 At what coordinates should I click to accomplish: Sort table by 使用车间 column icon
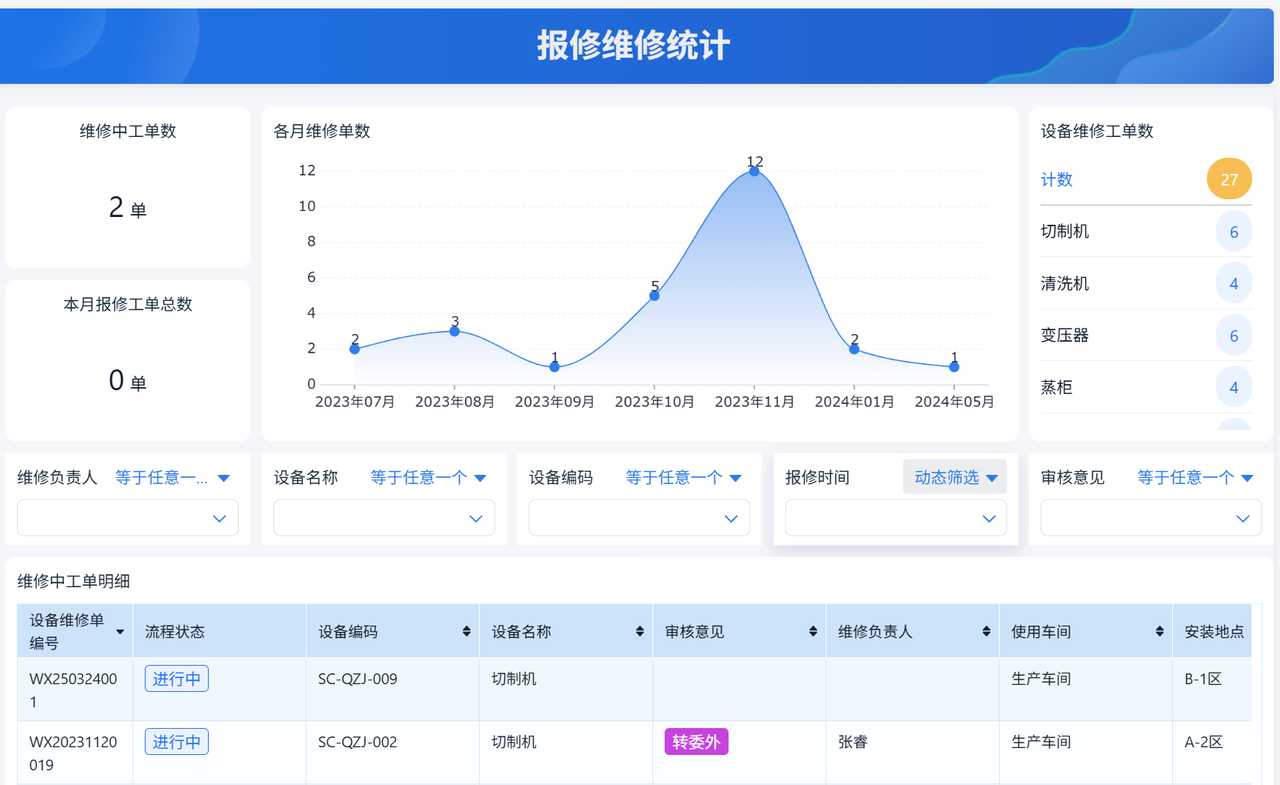tap(1159, 632)
